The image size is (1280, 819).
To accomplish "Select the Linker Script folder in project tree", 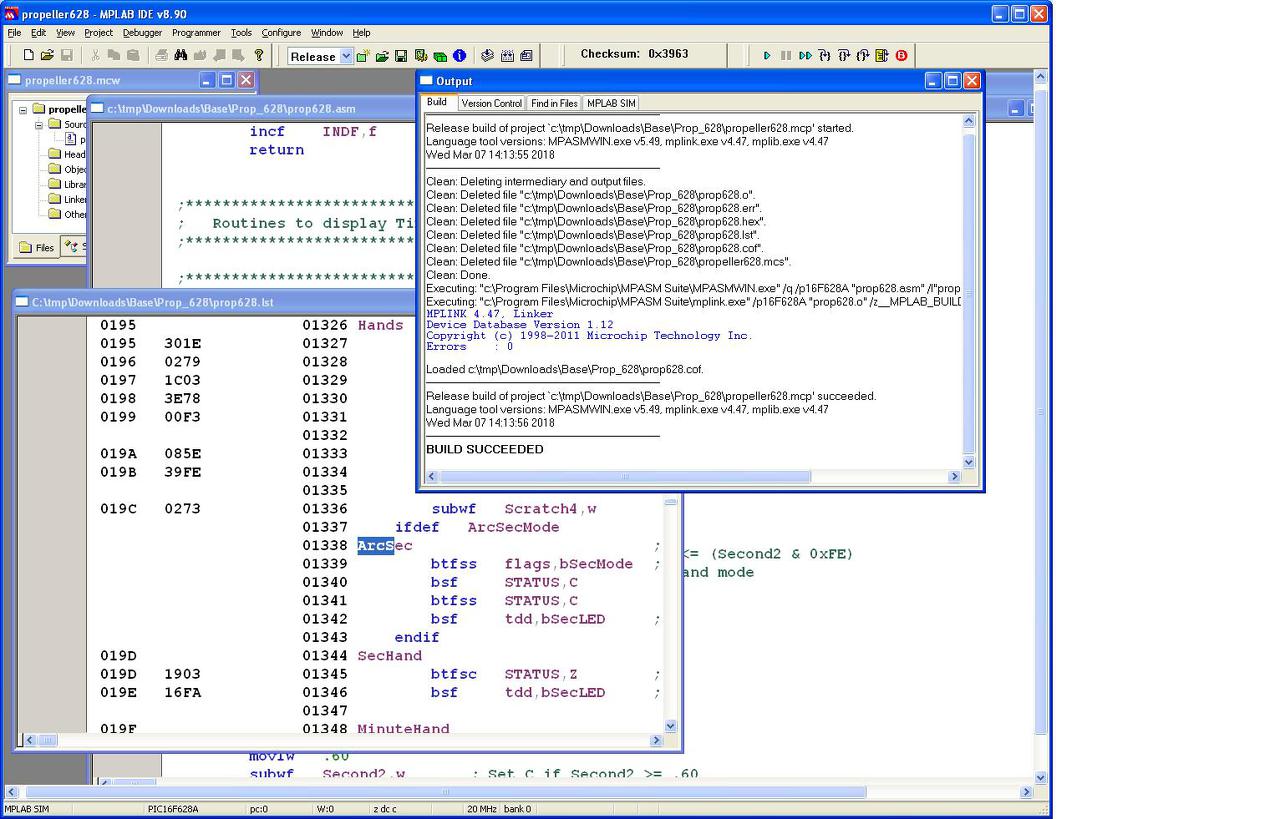I will (x=67, y=199).
